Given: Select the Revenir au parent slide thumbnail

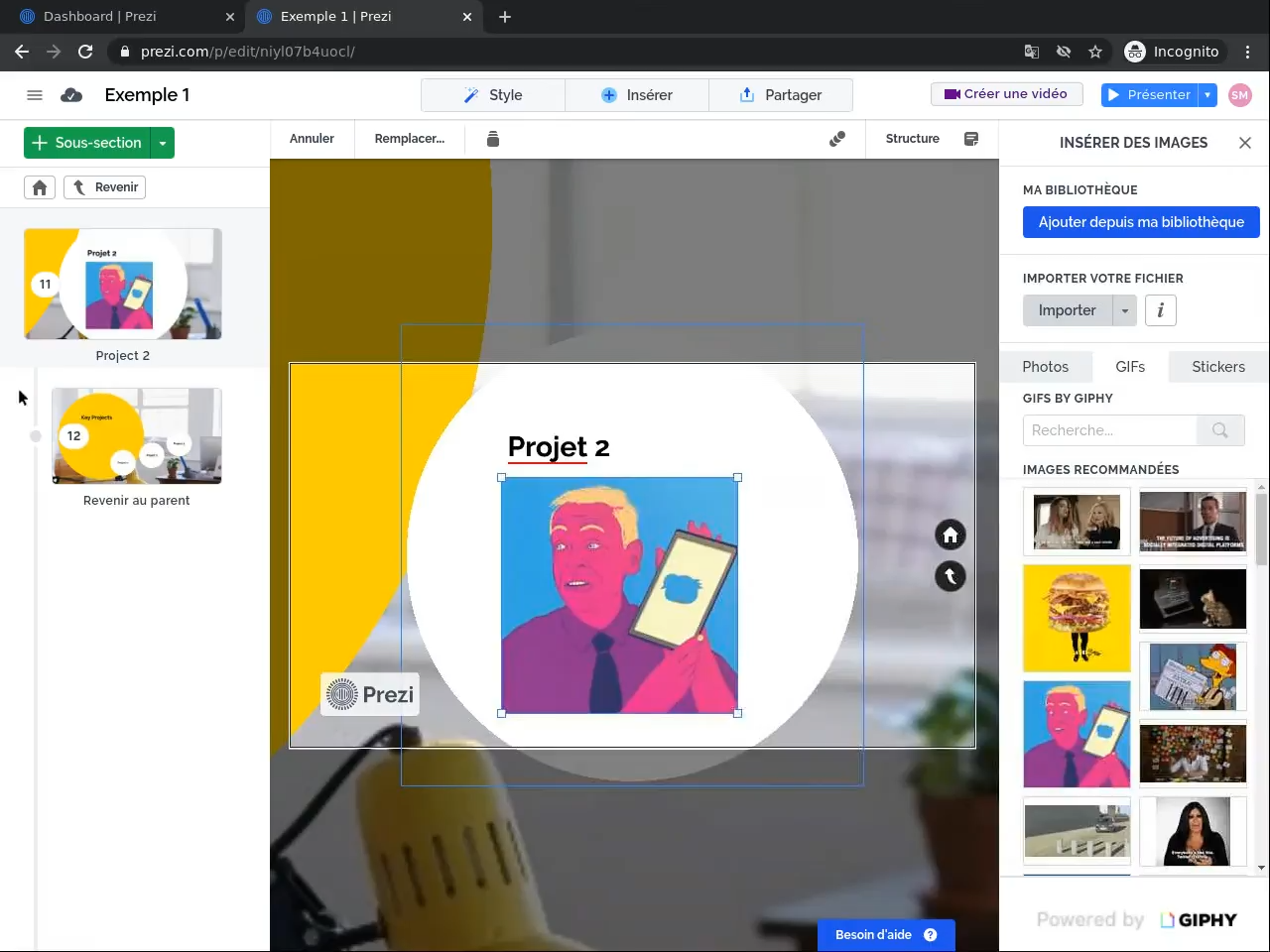Looking at the screenshot, I should pos(137,436).
